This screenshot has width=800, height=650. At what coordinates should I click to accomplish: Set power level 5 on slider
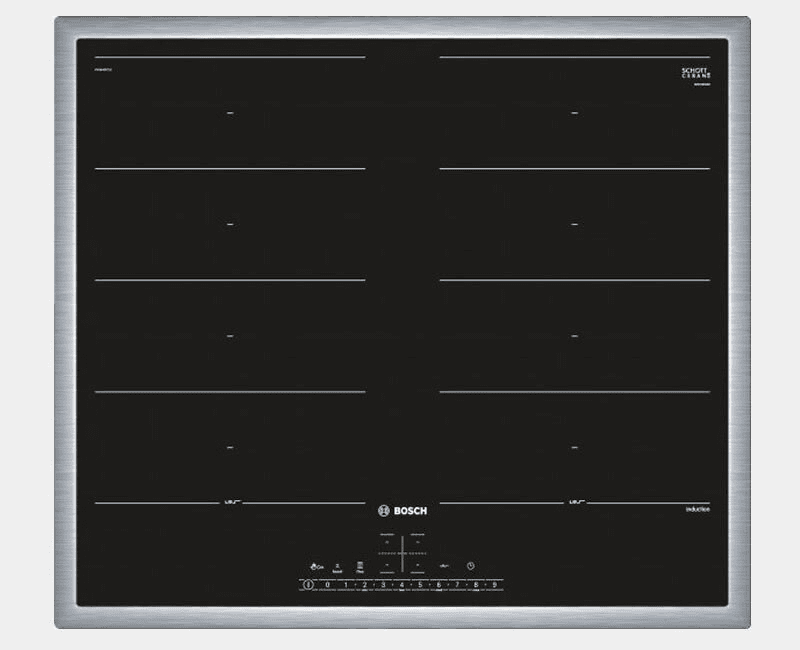(420, 585)
